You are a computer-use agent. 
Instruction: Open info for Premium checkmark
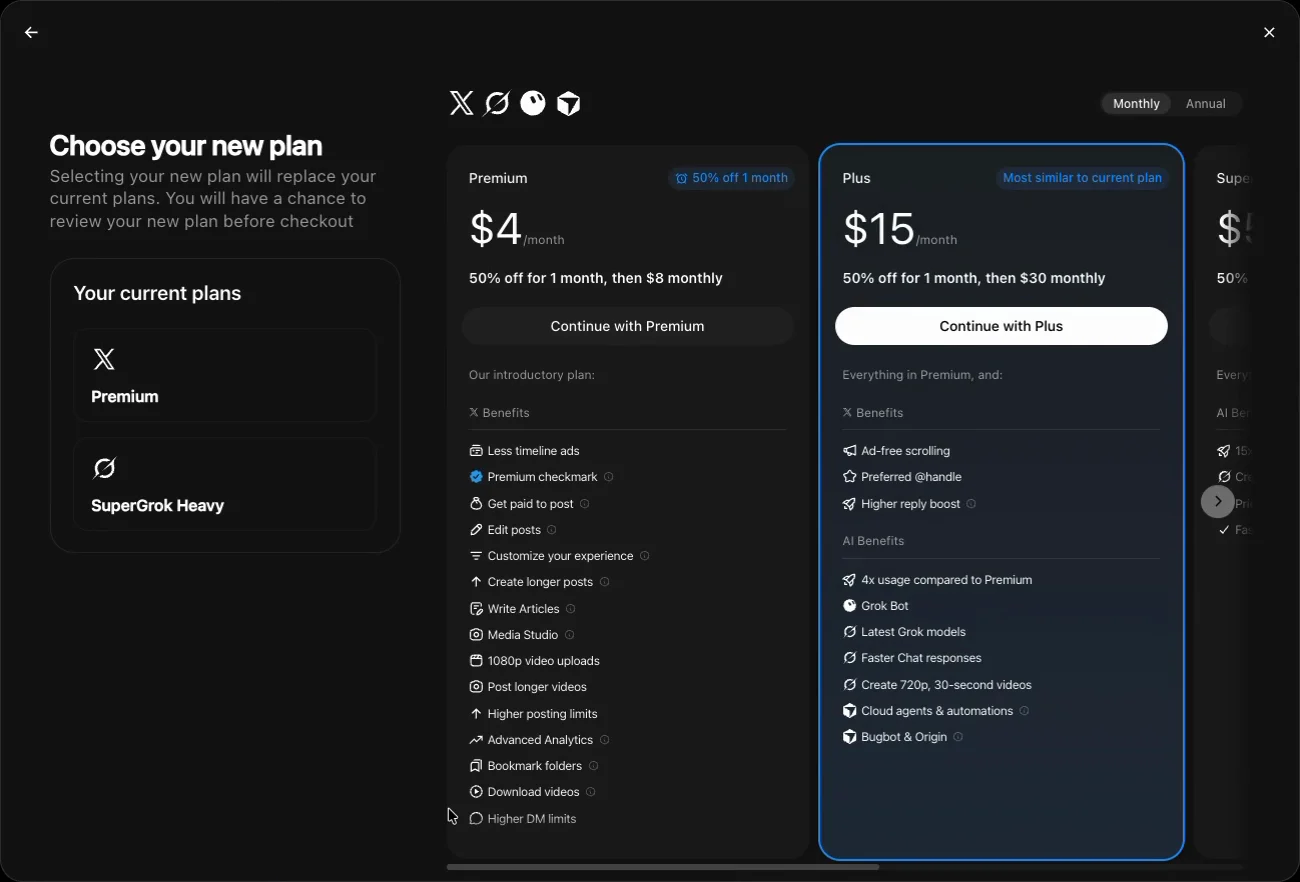point(609,477)
